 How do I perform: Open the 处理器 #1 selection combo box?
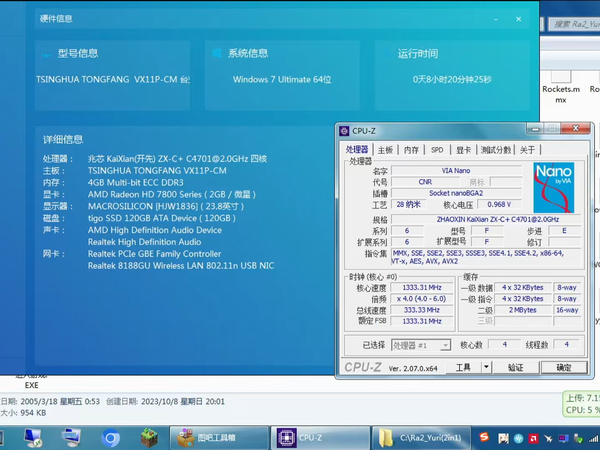point(421,346)
